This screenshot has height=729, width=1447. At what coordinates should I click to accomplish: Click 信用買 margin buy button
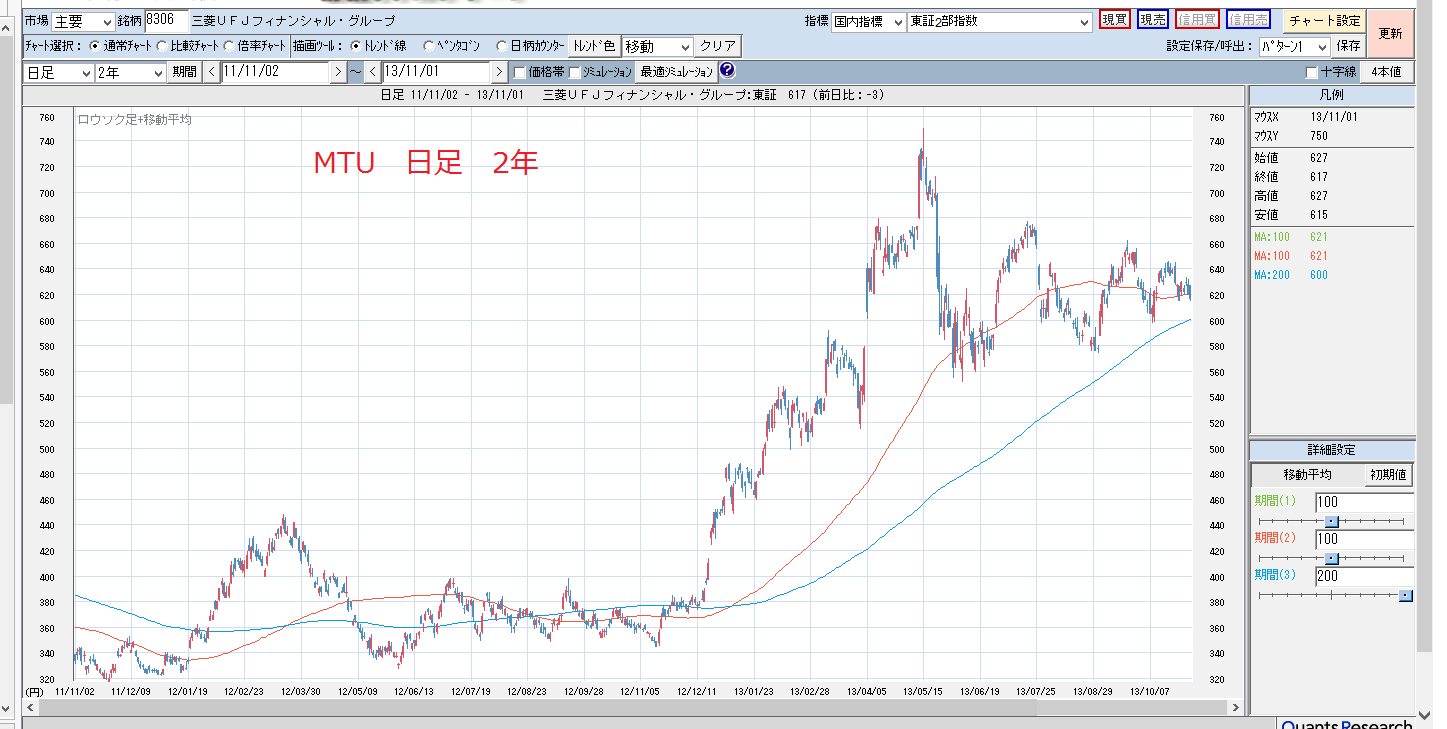[x=1197, y=20]
